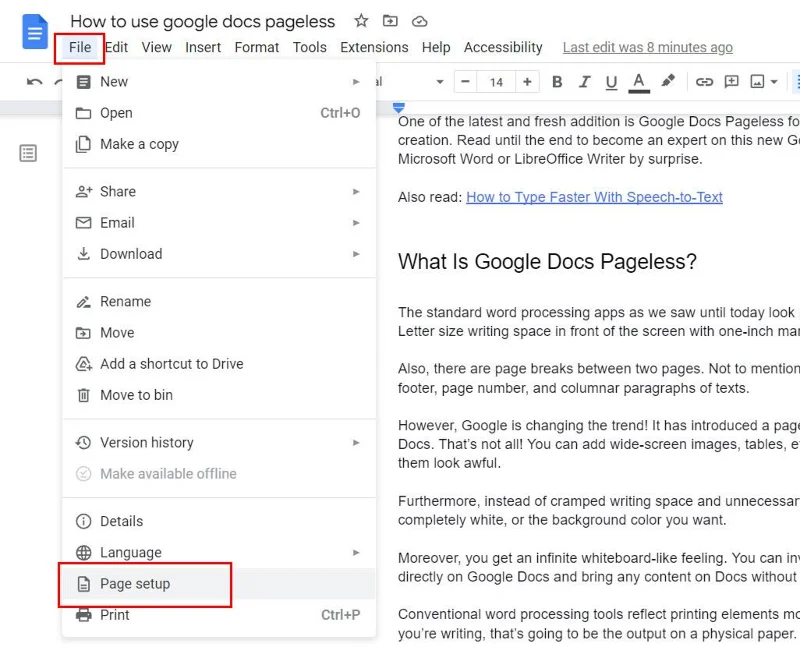Click 'Last edit was 8 minutes ago' link
The image size is (800, 647).
[x=647, y=47]
